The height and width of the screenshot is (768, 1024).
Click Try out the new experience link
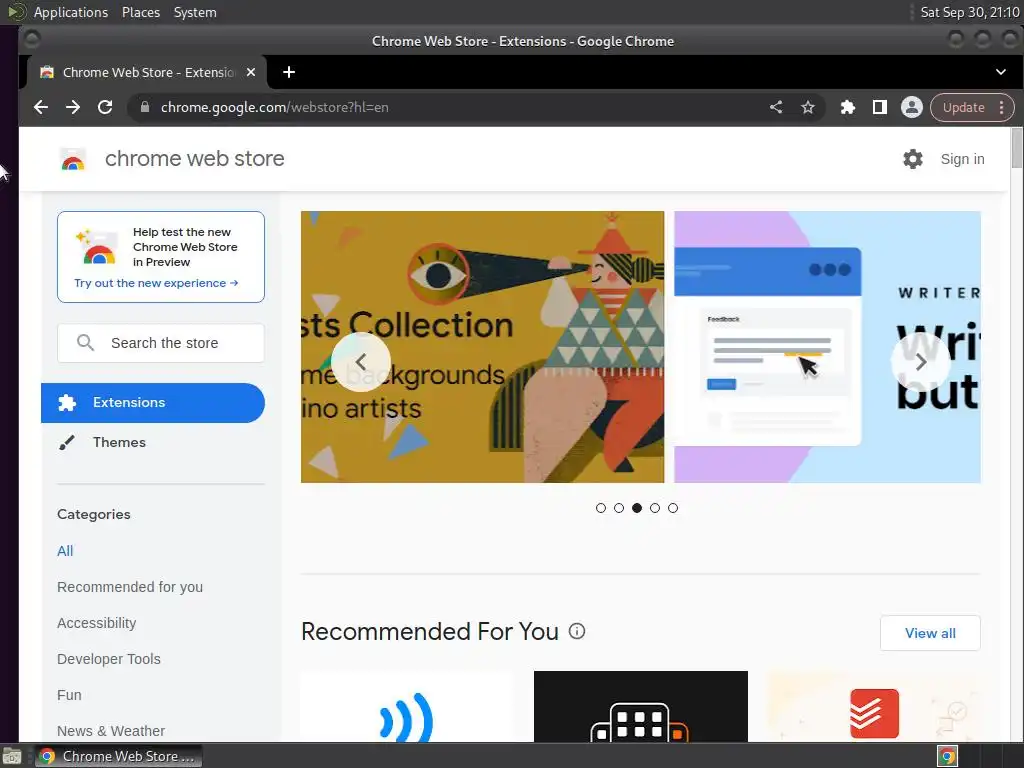tap(156, 283)
